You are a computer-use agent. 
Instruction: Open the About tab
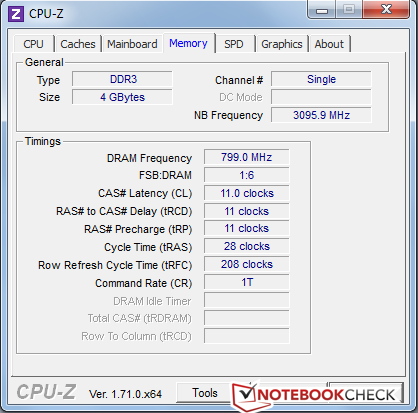[x=329, y=44]
